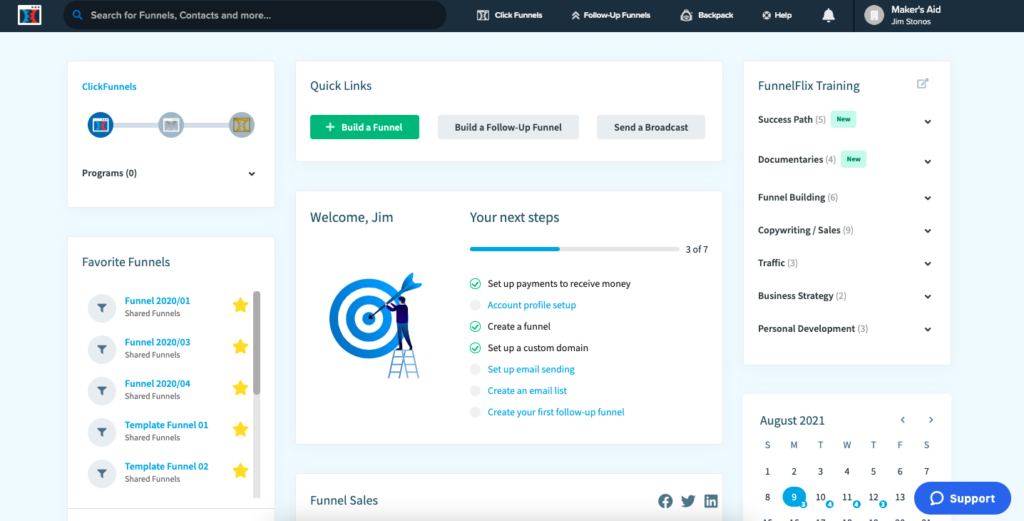Click the ClickFunnels logo in top bar
Screen dimensions: 1024x521
[x=29, y=15]
